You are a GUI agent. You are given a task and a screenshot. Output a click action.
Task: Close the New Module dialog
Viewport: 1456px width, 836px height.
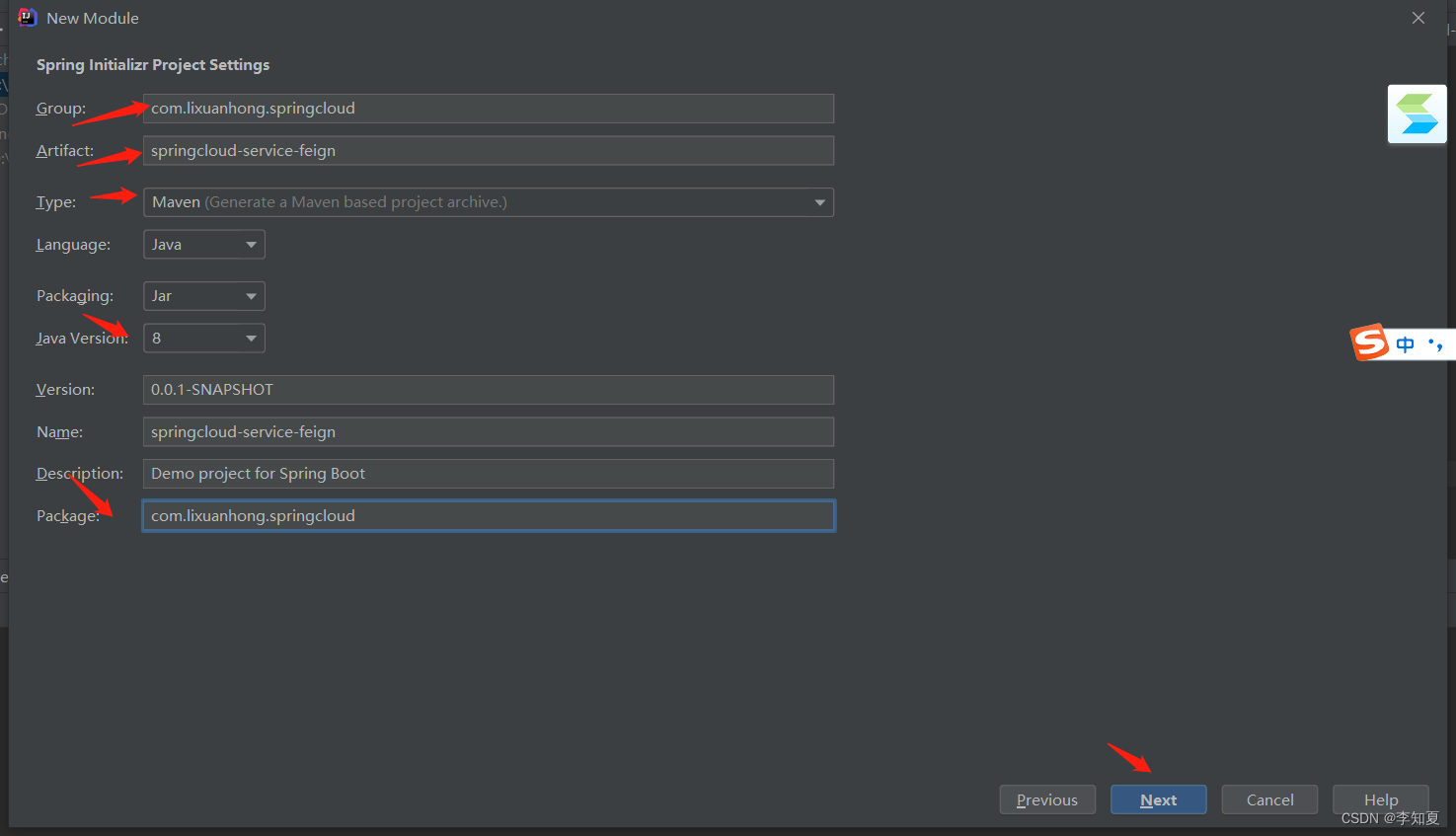click(x=1418, y=18)
